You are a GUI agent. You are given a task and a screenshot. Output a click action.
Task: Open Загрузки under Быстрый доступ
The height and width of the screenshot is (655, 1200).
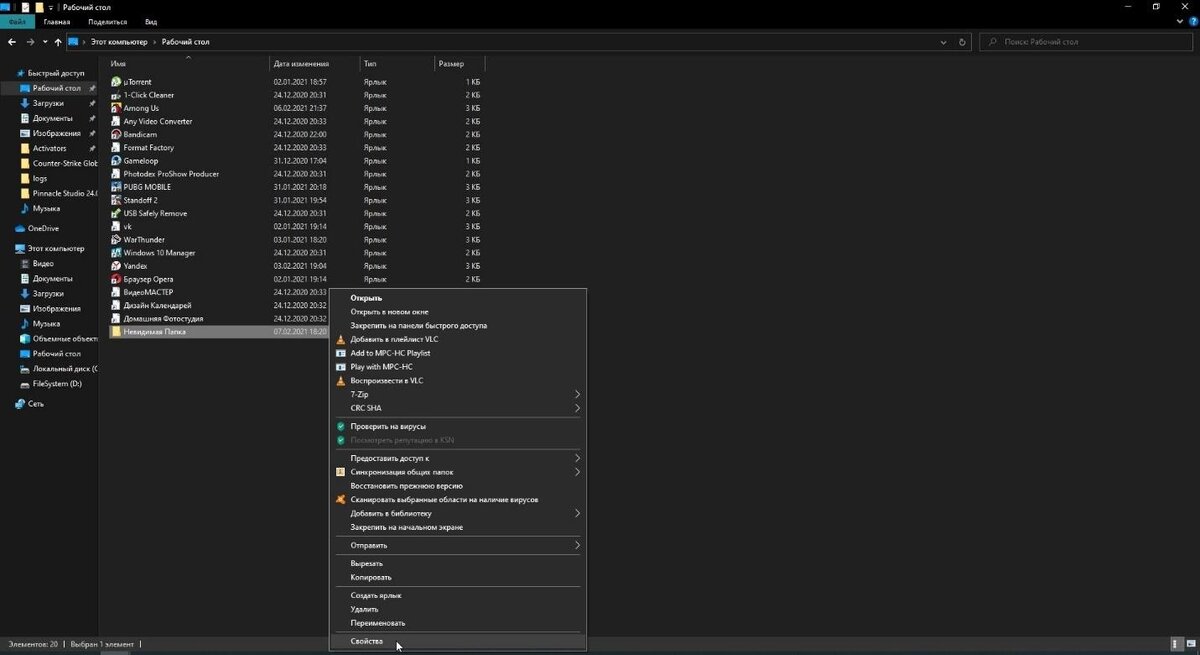[x=48, y=103]
